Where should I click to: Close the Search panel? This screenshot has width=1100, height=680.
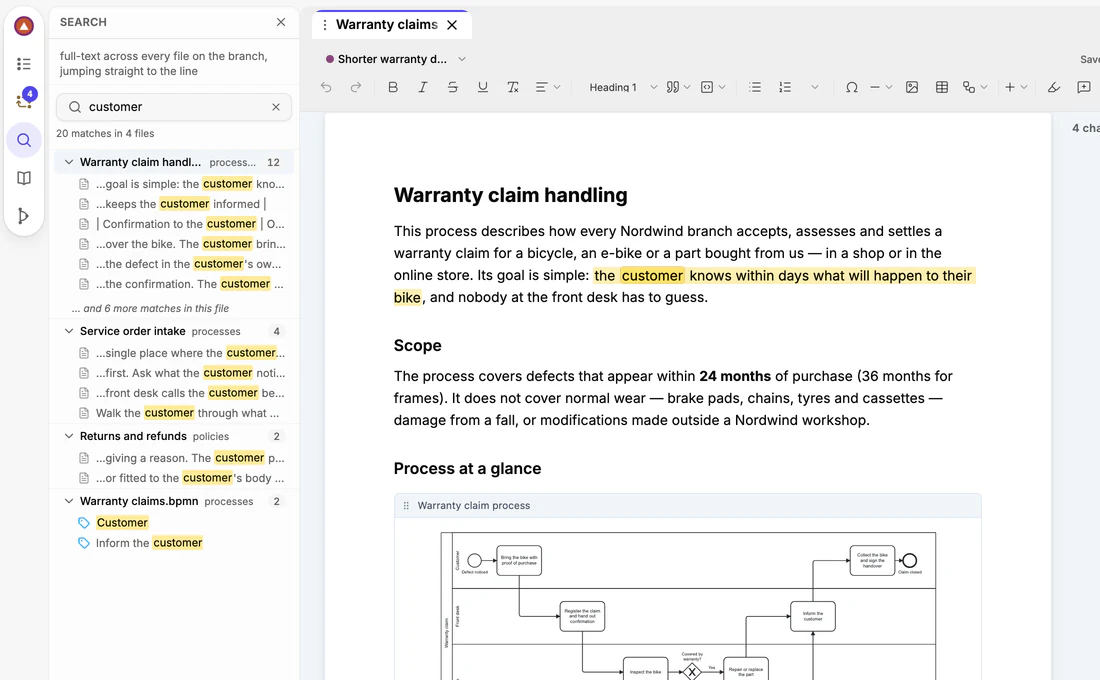click(281, 22)
